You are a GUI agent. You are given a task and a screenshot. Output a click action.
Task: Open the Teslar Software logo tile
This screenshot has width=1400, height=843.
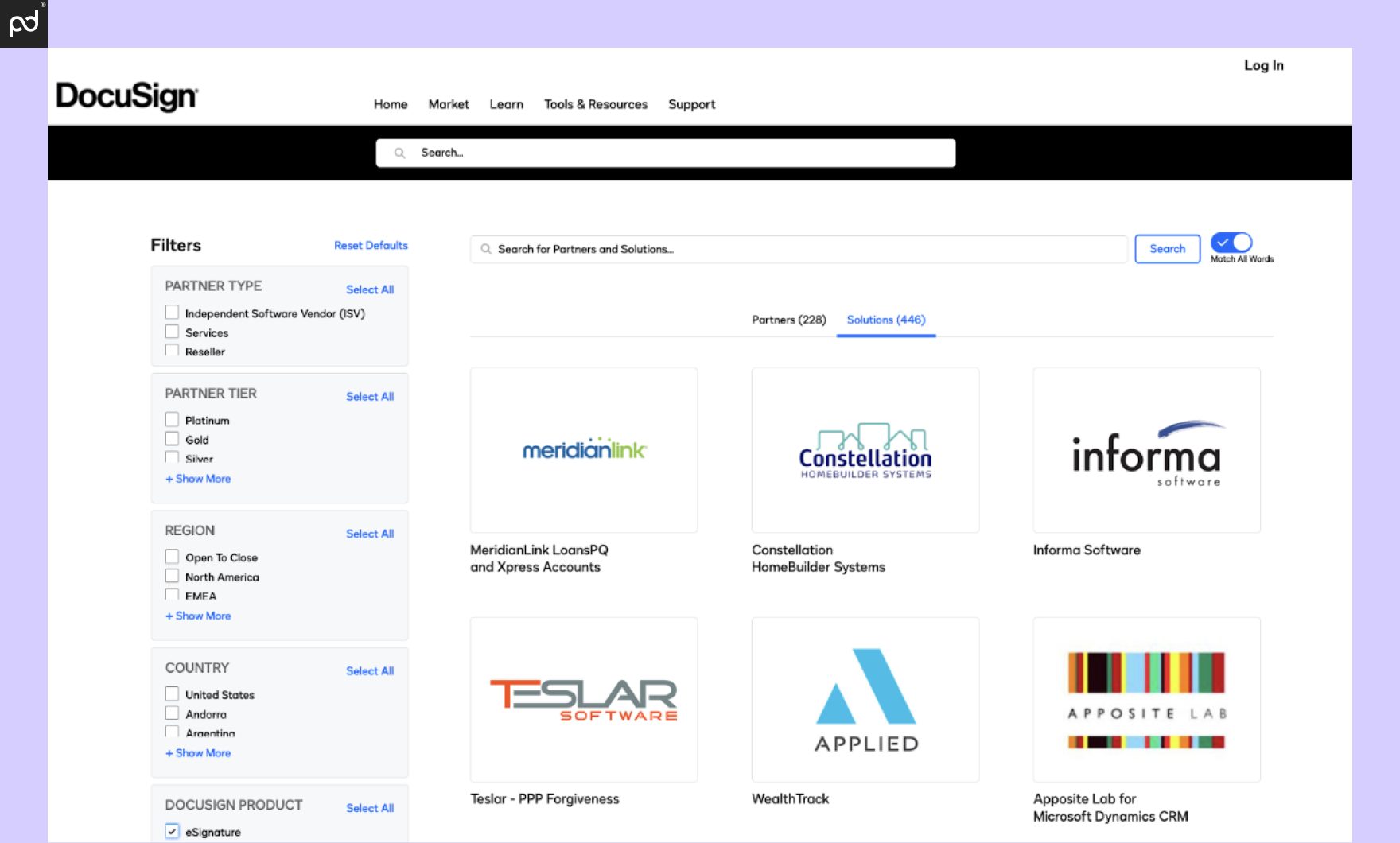[x=583, y=699]
